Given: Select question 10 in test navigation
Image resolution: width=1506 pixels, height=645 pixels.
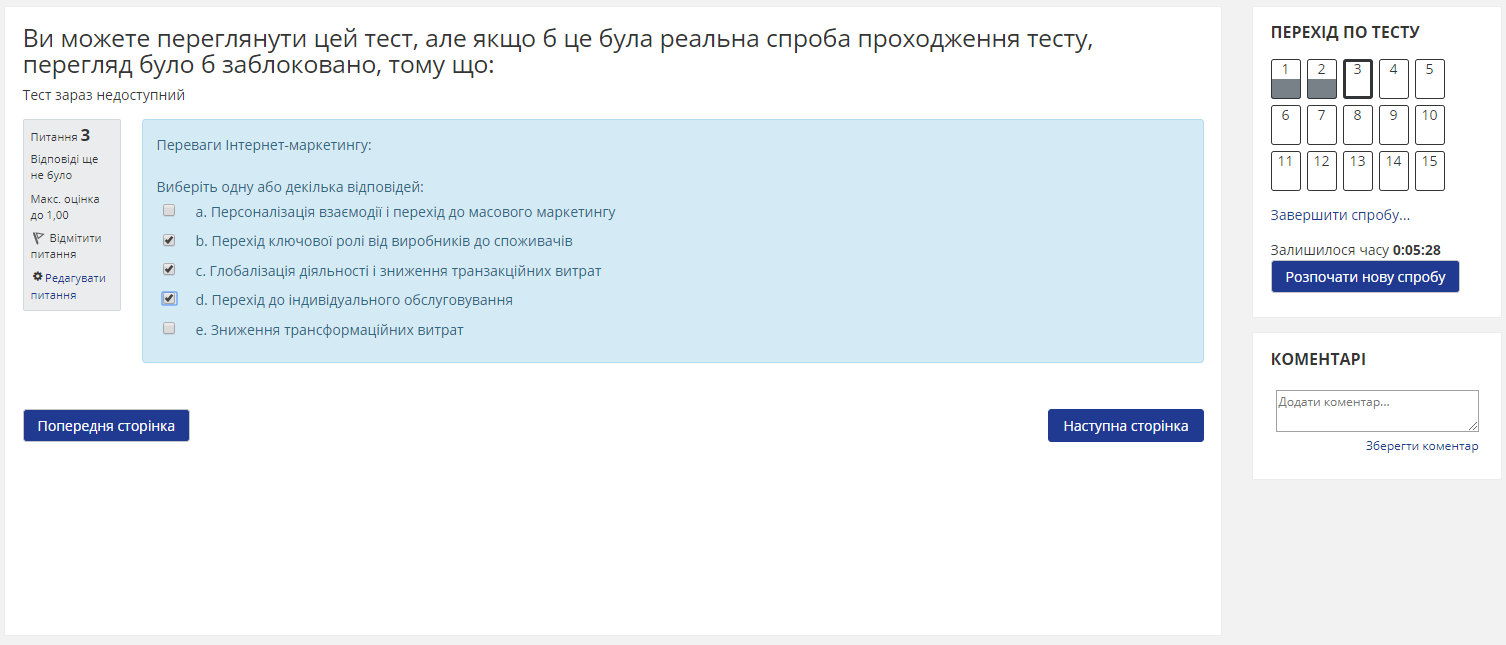Looking at the screenshot, I should point(1429,125).
